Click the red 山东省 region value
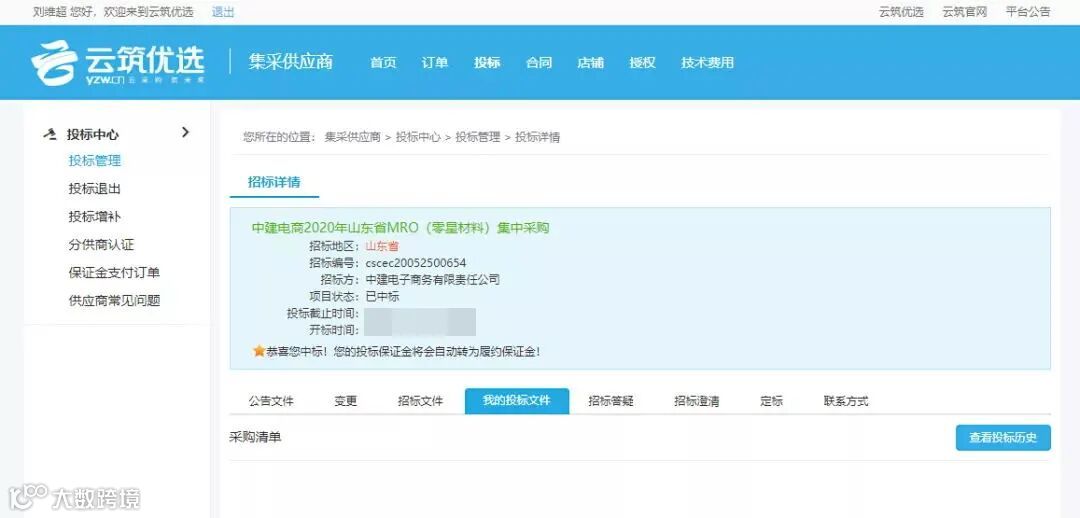The width and height of the screenshot is (1080, 518). click(382, 246)
